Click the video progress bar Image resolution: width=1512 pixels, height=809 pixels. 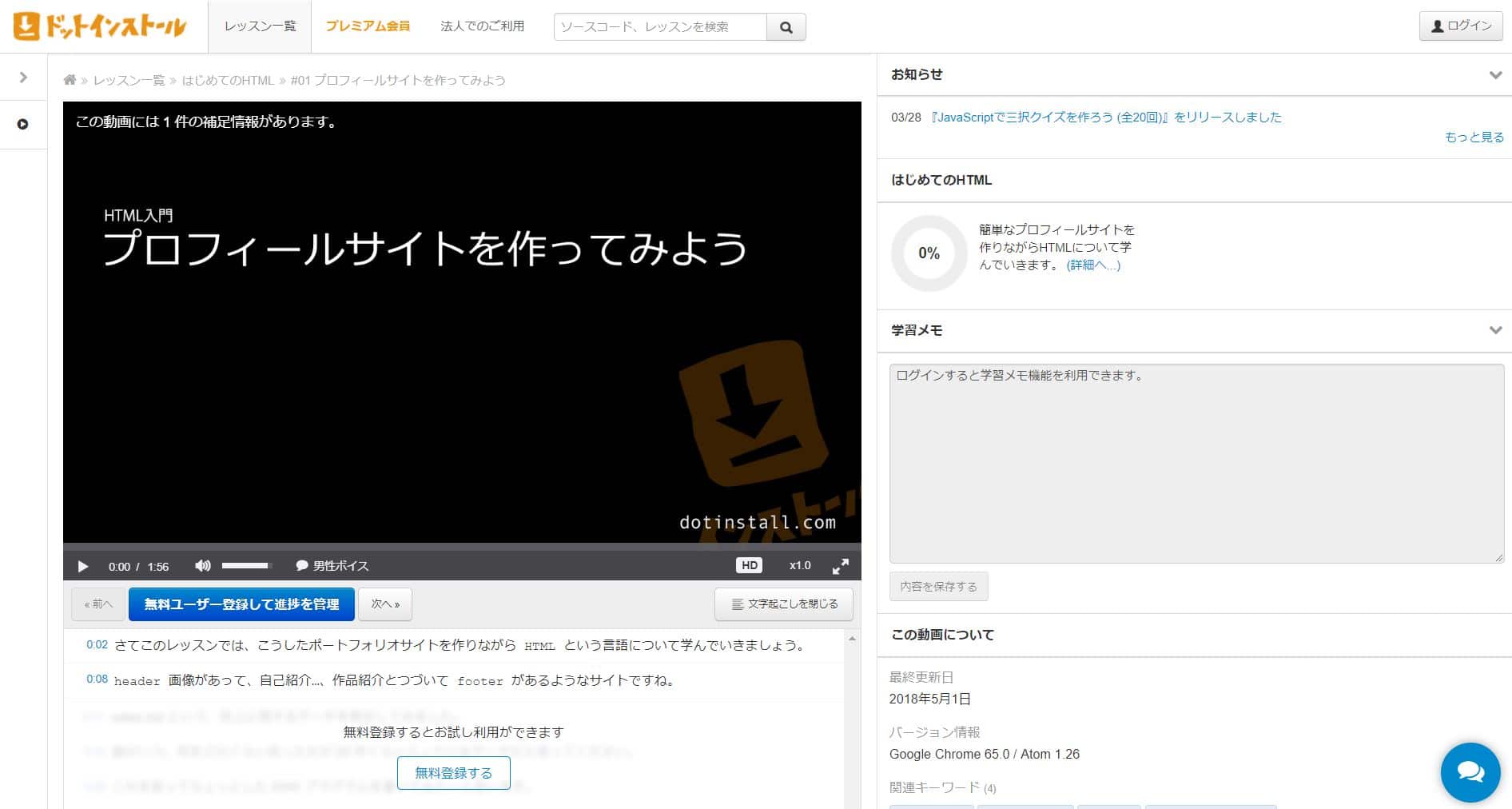pyautogui.click(x=462, y=547)
